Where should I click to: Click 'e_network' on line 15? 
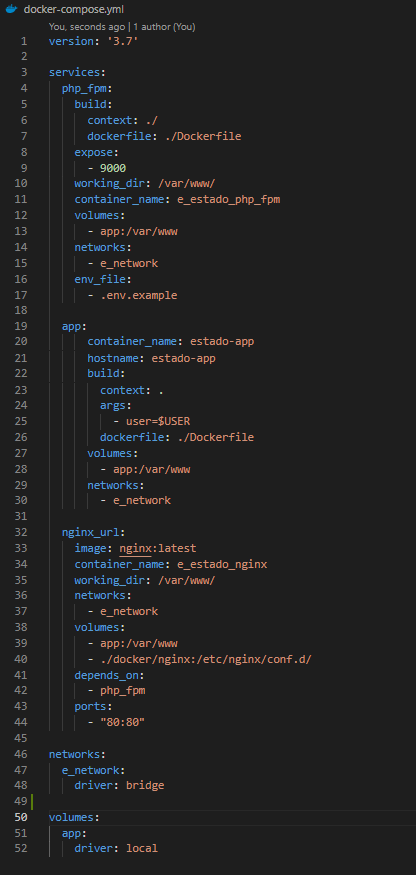[x=129, y=263]
